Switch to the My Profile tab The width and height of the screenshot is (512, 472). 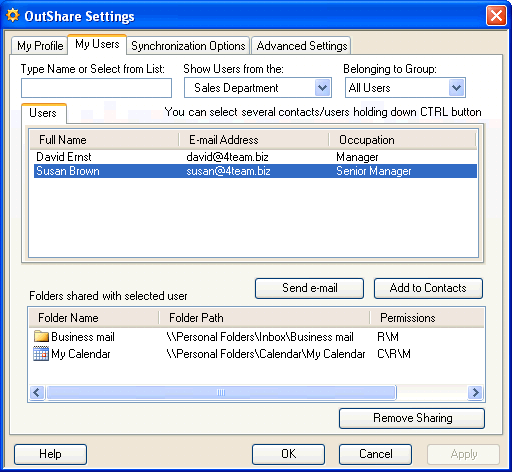pyautogui.click(x=40, y=46)
